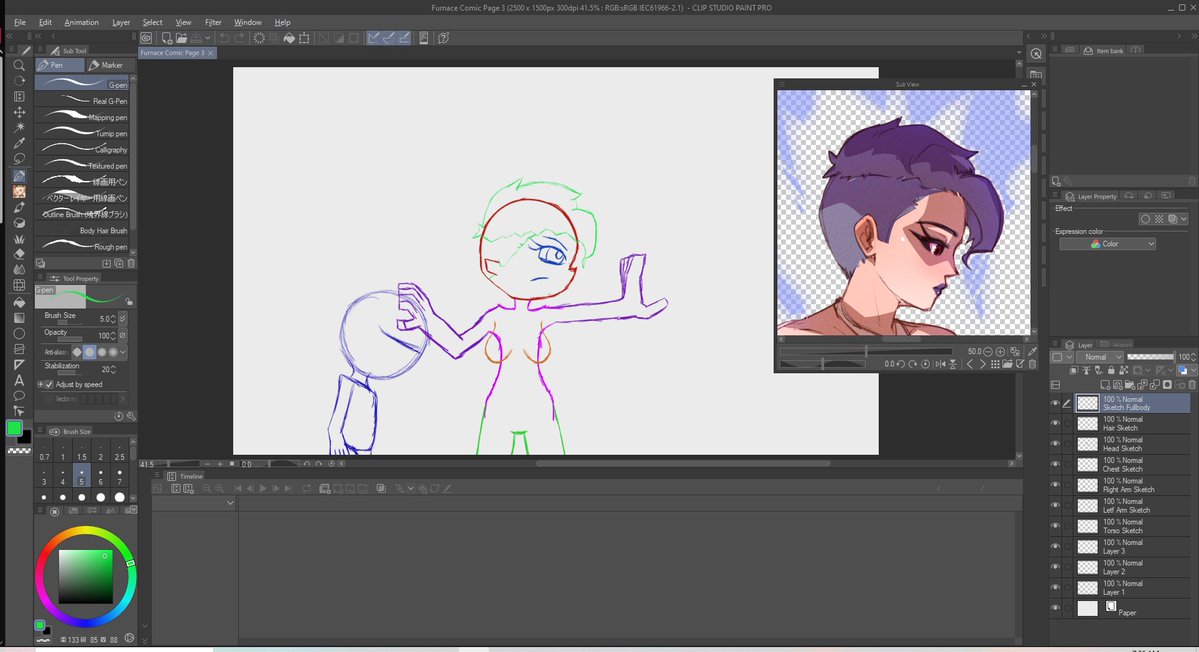Toggle the Adjust by speed checkbox

[50, 384]
